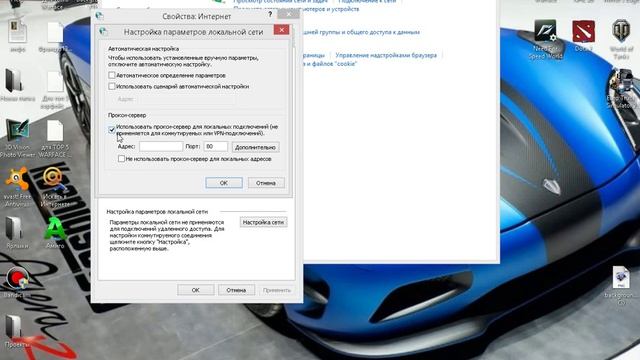The width and height of the screenshot is (640, 360).
Task: Click the proxy Порт field showing 80
Action: [x=216, y=146]
